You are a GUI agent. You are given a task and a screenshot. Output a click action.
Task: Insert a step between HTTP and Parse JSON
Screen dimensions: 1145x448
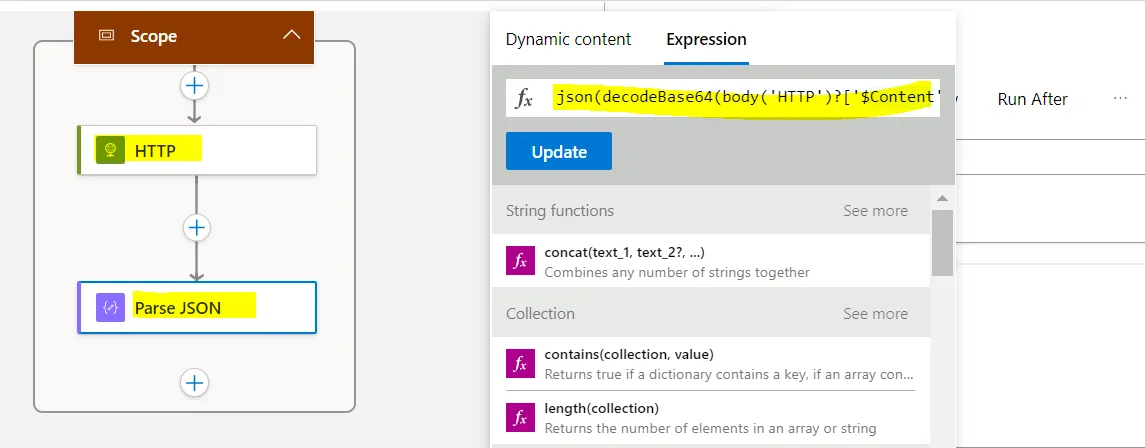click(197, 228)
